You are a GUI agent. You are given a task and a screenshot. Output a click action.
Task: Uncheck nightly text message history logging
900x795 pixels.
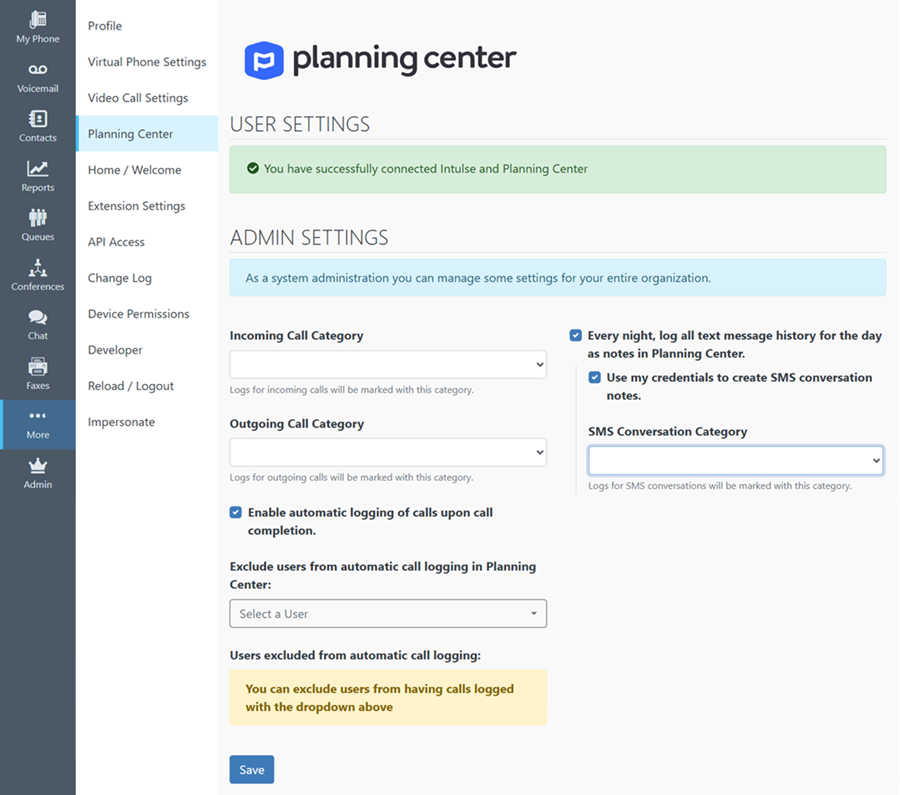coord(576,335)
